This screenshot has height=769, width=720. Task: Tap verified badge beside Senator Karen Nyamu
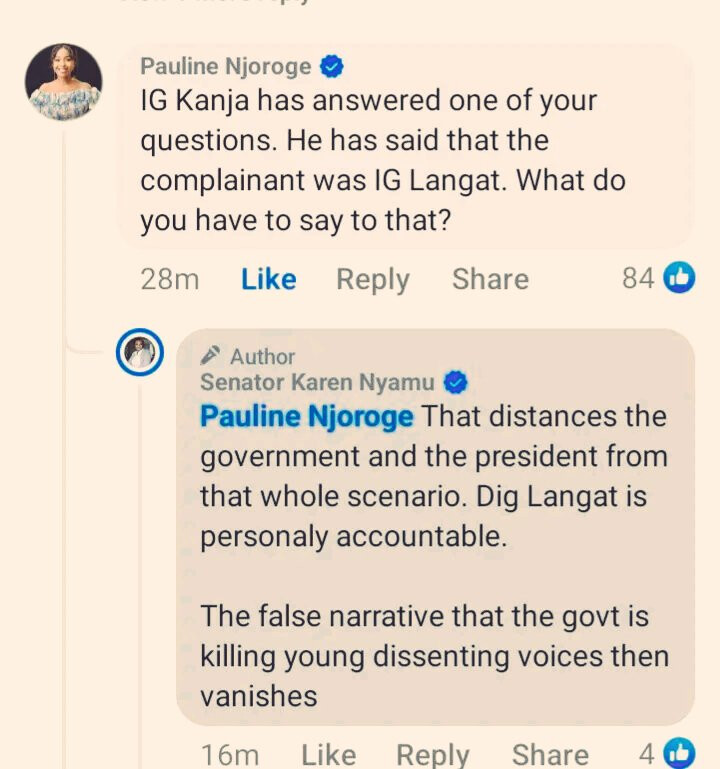click(x=456, y=382)
